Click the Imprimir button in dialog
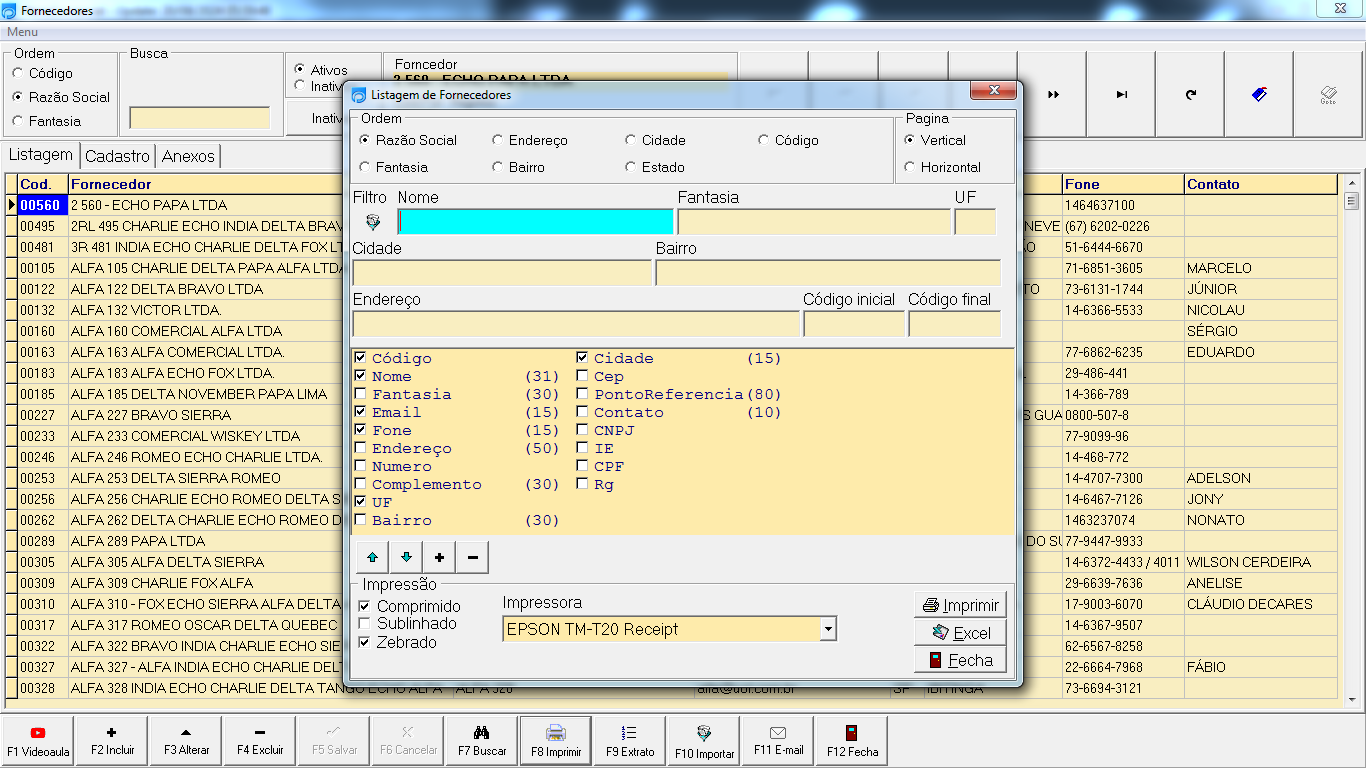This screenshot has width=1366, height=768. pyautogui.click(x=960, y=605)
